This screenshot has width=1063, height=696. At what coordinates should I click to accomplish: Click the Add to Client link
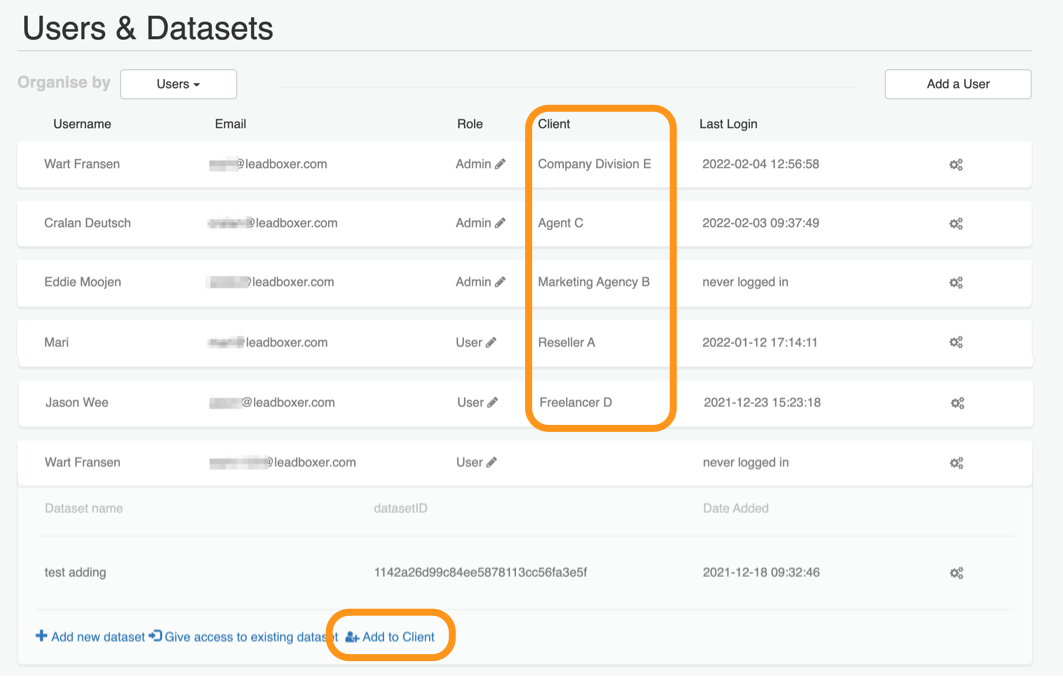point(390,637)
